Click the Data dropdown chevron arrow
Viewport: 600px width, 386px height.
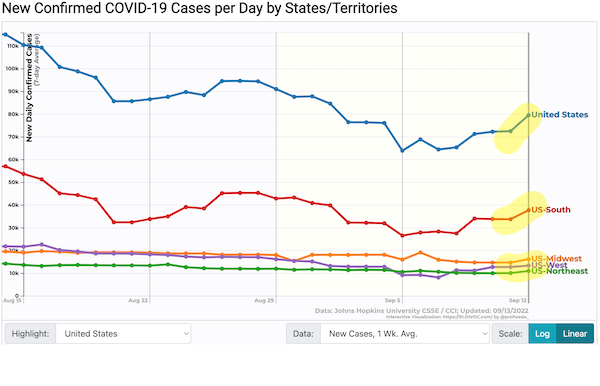(x=484, y=334)
